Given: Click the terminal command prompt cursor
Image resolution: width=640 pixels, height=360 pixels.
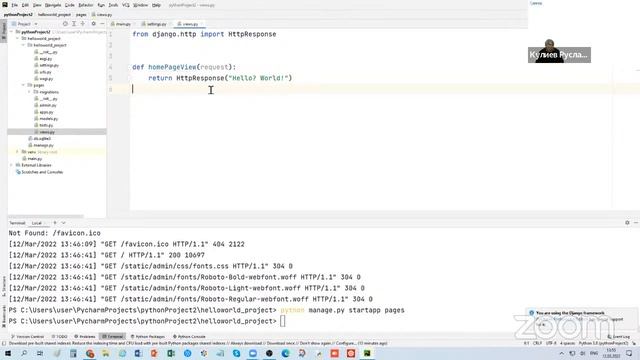Looking at the screenshot, I should (282, 321).
